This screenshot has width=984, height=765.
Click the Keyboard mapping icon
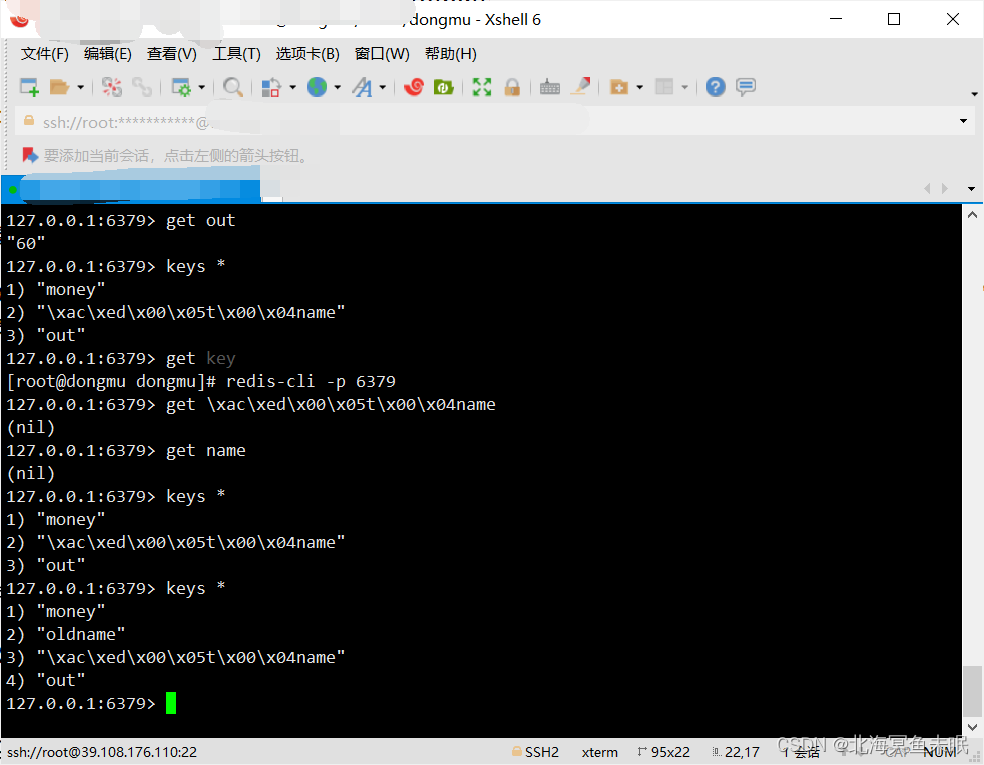coord(550,87)
